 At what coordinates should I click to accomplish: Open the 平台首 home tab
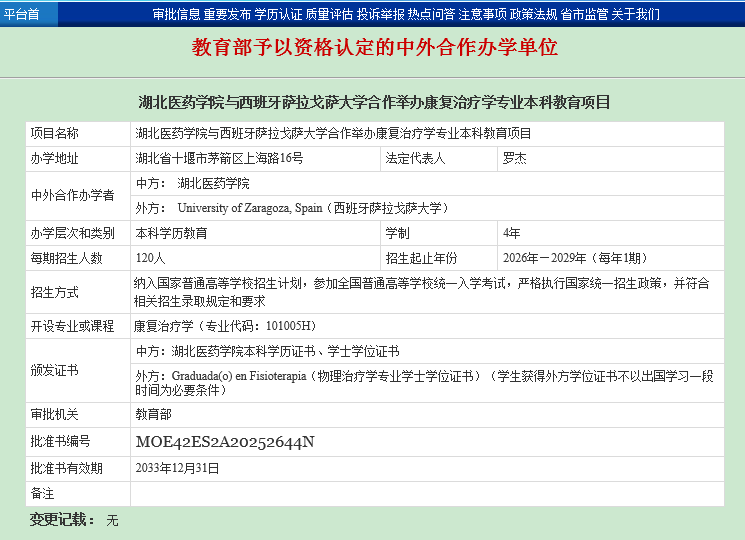coord(22,14)
